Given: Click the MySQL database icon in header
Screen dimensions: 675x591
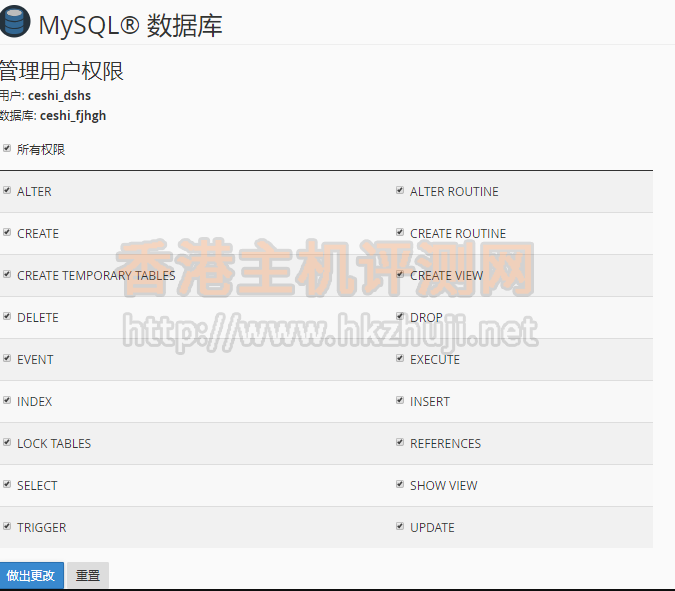Looking at the screenshot, I should 15,22.
